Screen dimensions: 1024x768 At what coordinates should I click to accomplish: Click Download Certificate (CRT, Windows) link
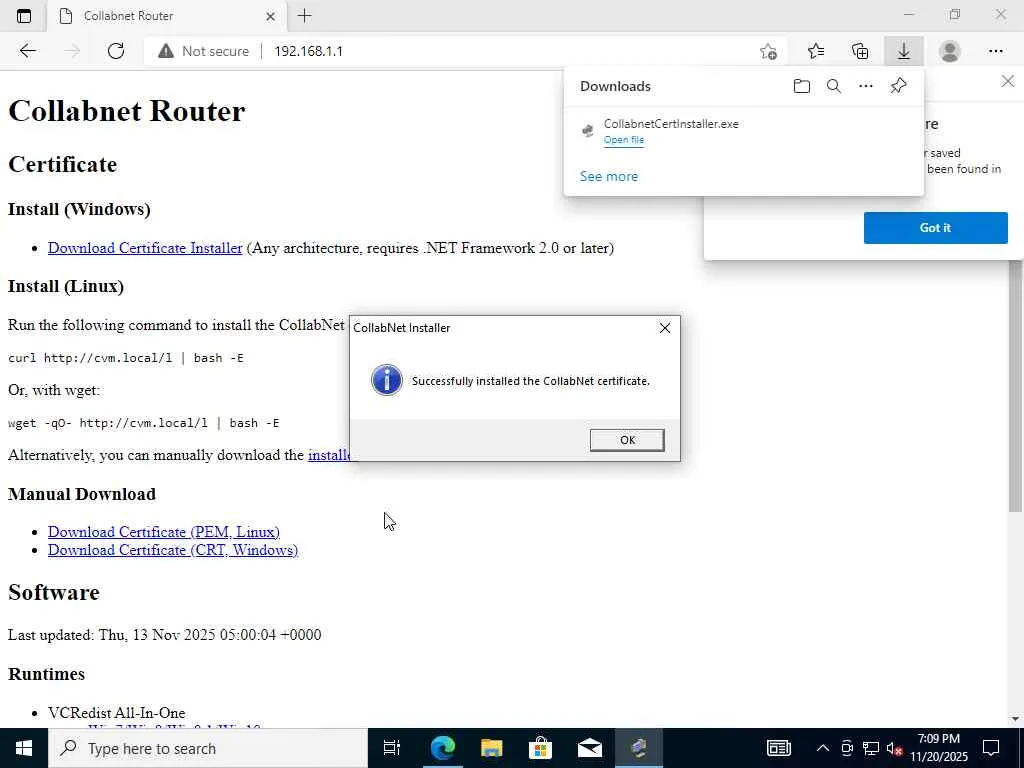173,550
